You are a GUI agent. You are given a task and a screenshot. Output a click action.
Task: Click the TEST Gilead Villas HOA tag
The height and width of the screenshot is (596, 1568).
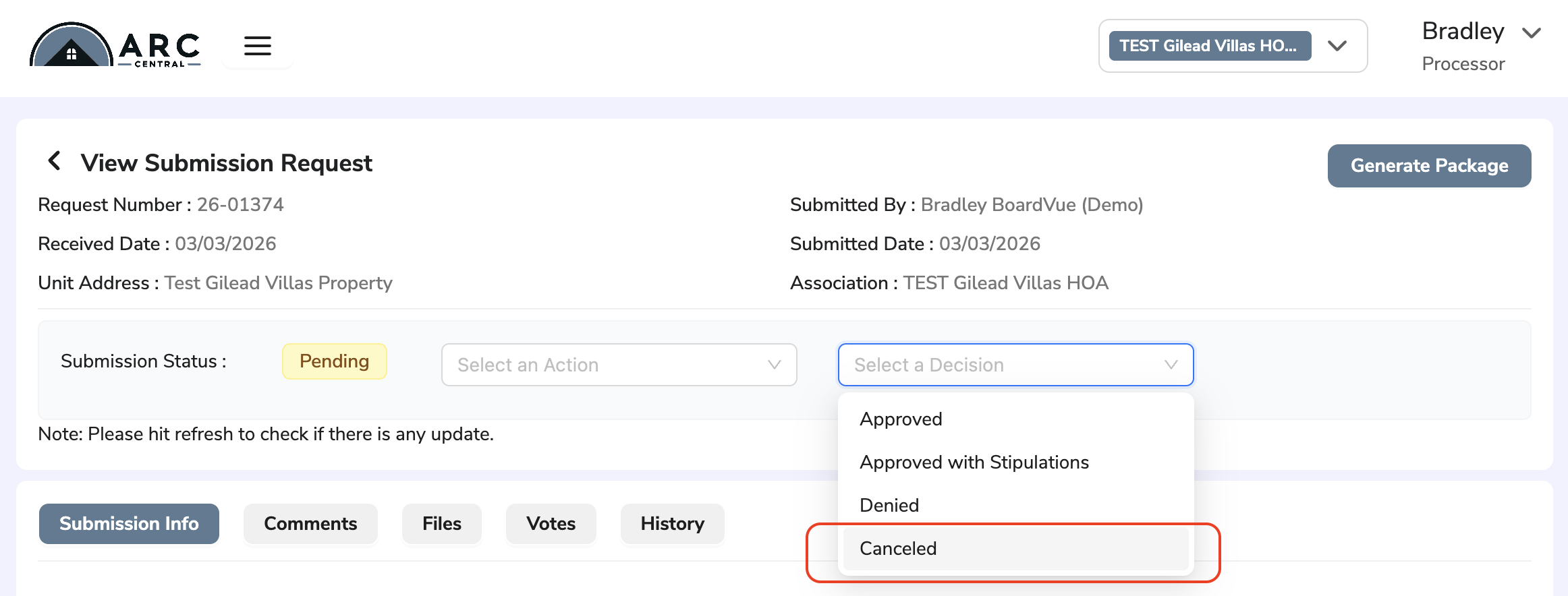1210,46
